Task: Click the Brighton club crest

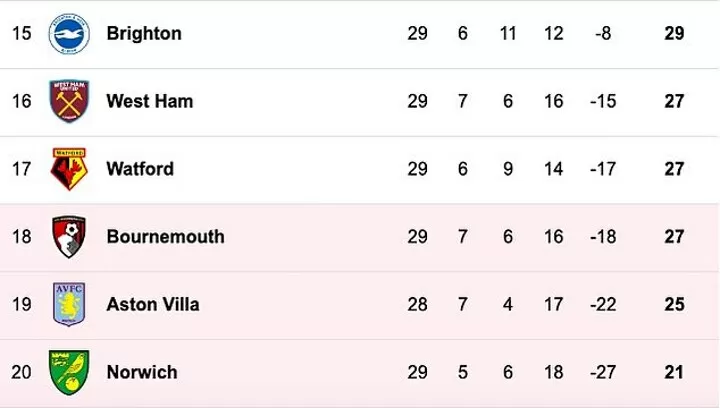Action: [69, 33]
